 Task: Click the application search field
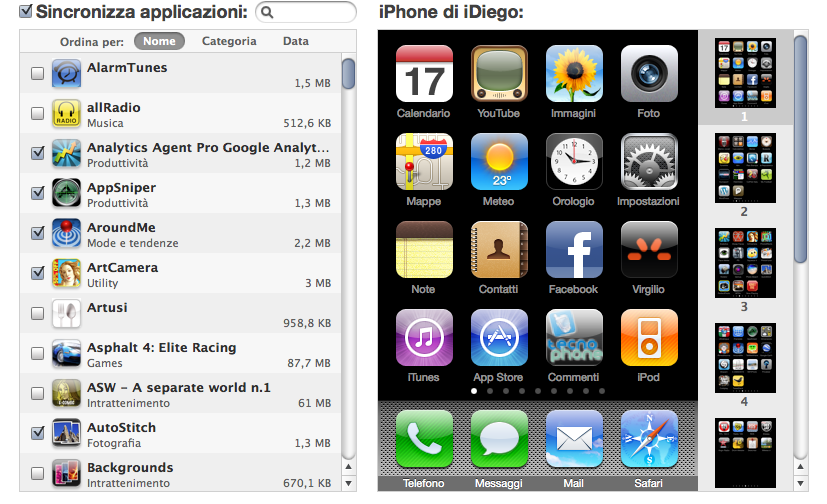click(x=312, y=13)
